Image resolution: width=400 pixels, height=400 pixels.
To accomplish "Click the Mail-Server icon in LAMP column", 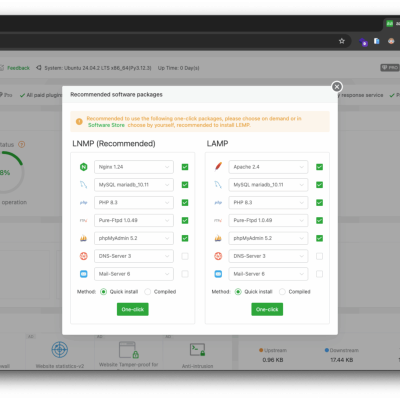I will point(218,274).
